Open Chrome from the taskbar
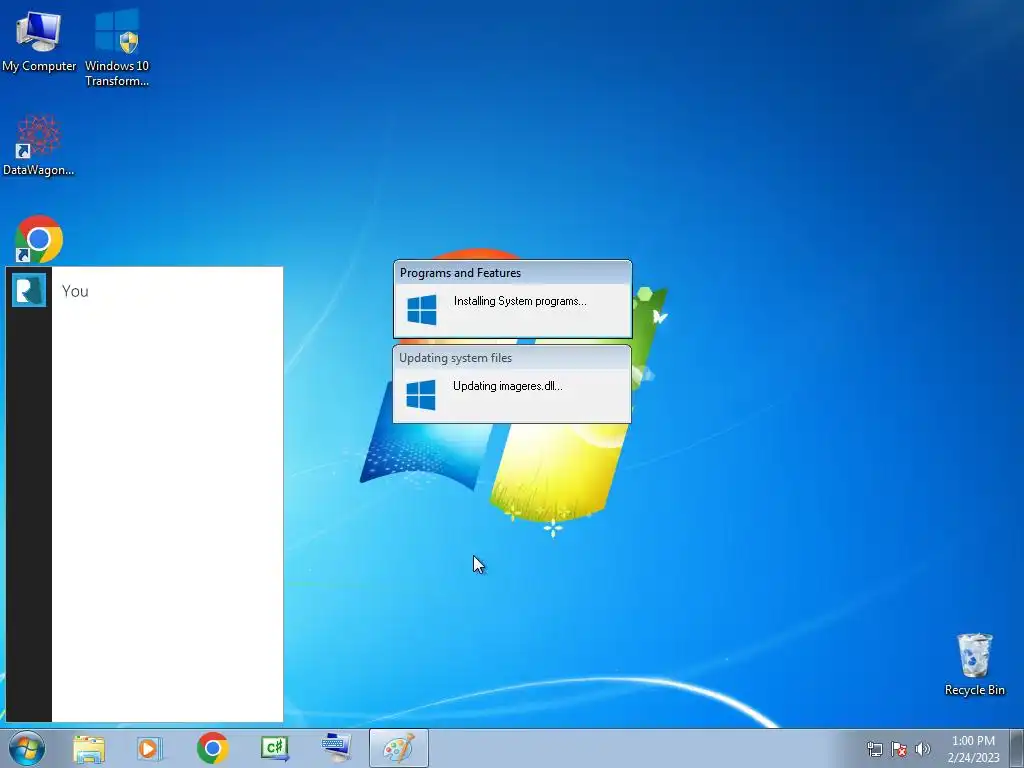Viewport: 1024px width, 768px height. [x=212, y=748]
